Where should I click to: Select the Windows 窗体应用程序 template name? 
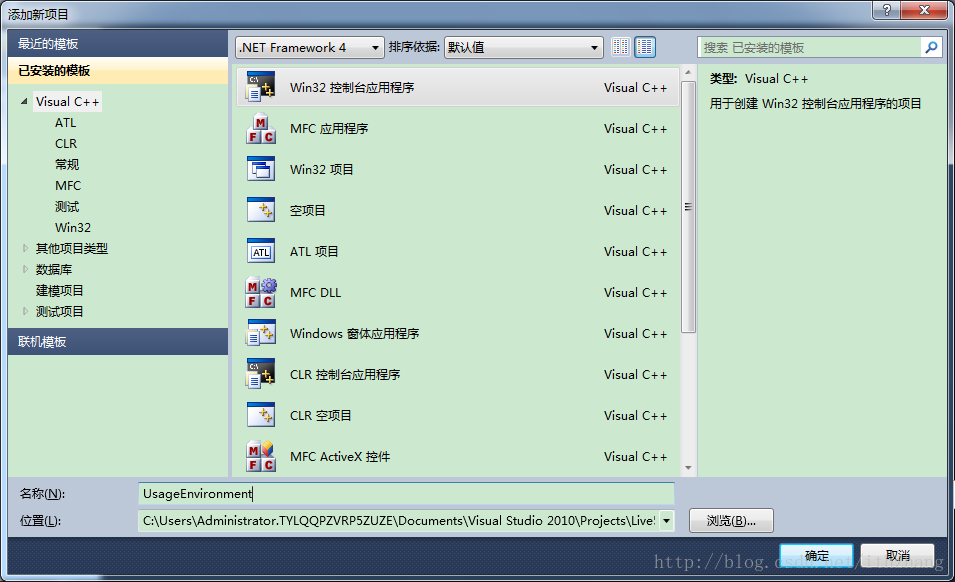tap(354, 333)
